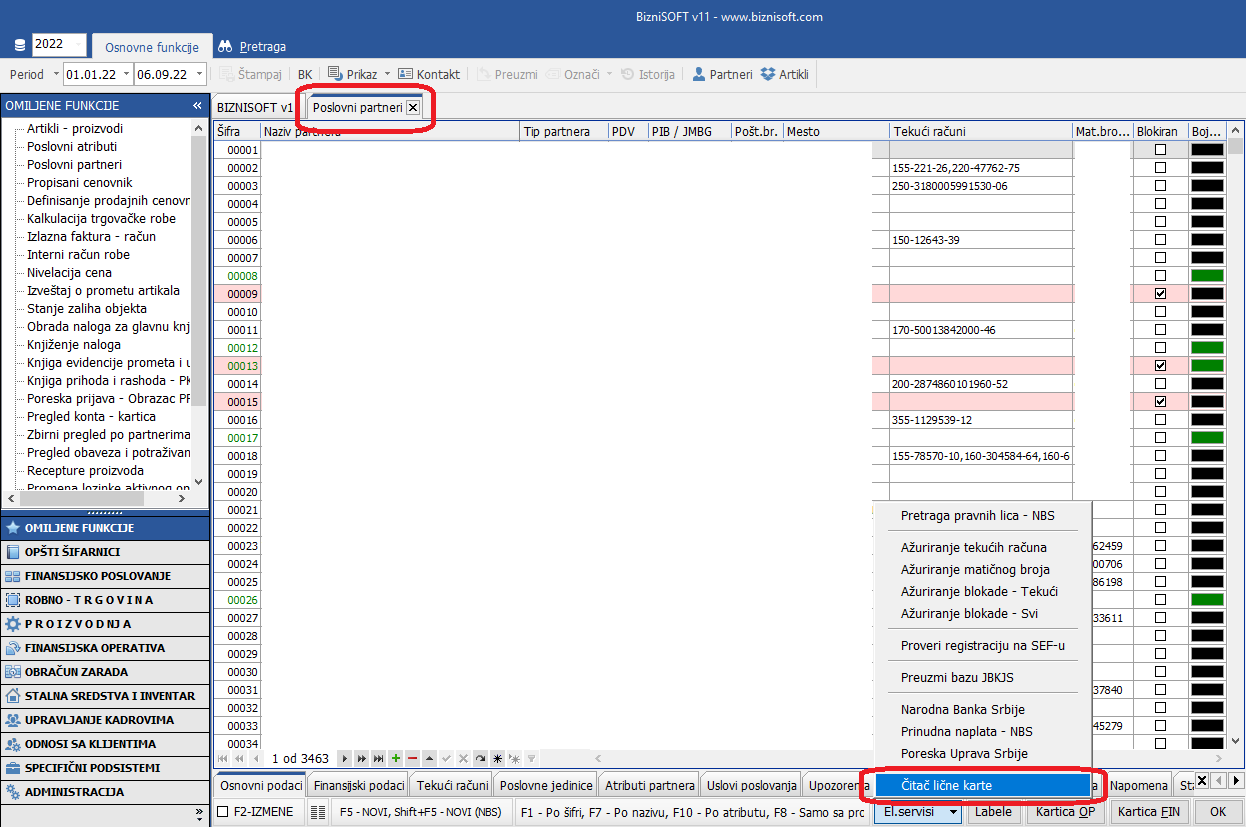This screenshot has height=827, width=1246.
Task: Expand the Prikaz dropdown menu
Action: coord(386,74)
